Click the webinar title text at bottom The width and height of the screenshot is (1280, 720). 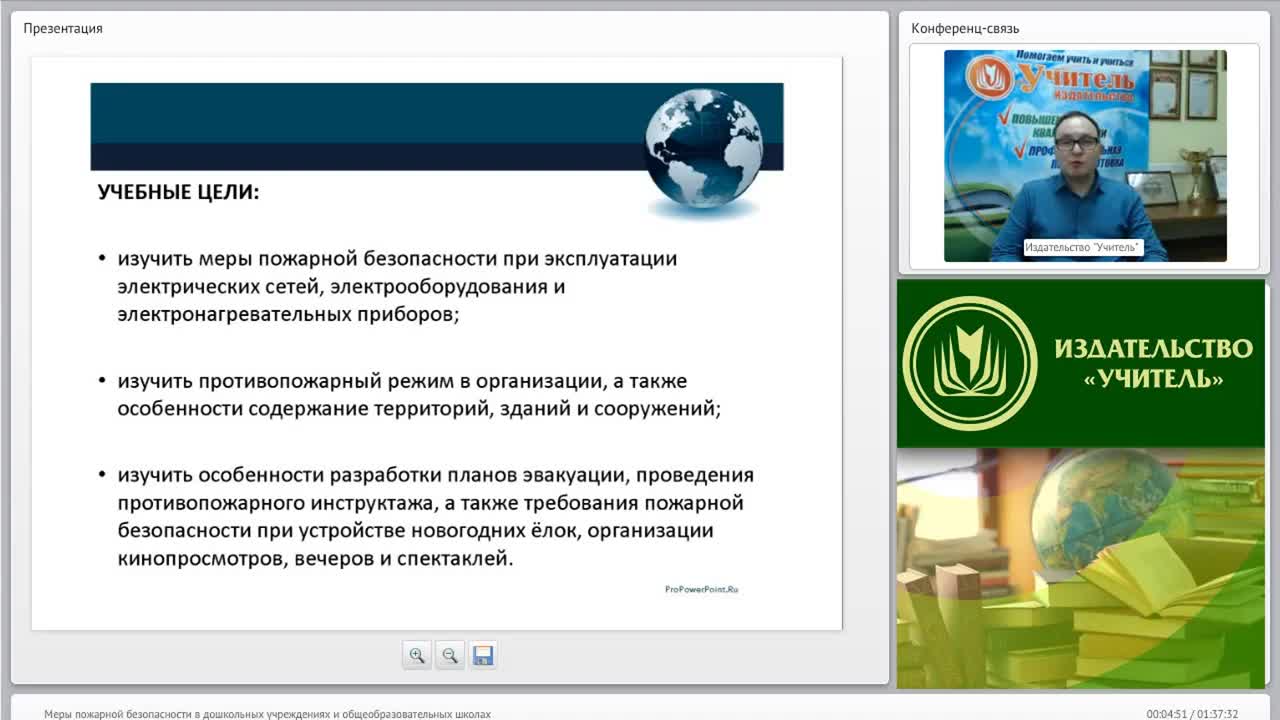coord(267,714)
